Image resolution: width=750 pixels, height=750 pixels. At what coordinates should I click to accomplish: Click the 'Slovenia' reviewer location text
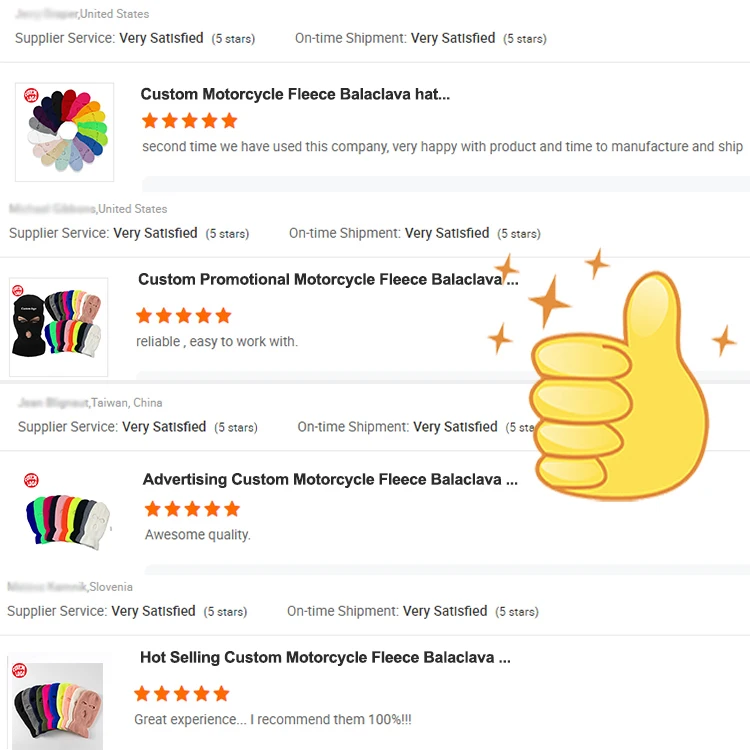click(111, 587)
